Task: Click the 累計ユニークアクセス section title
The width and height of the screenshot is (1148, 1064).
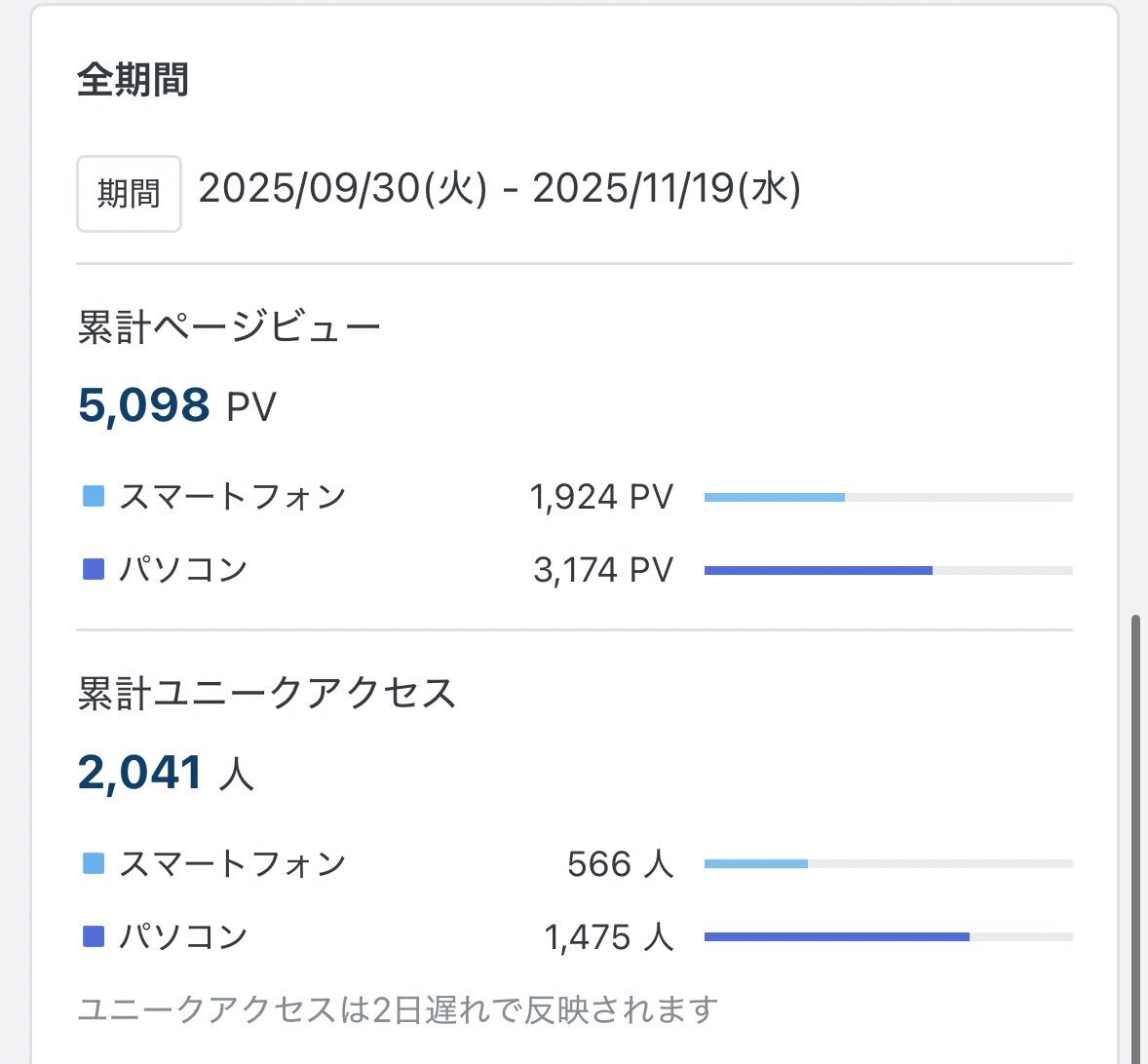Action: point(267,694)
